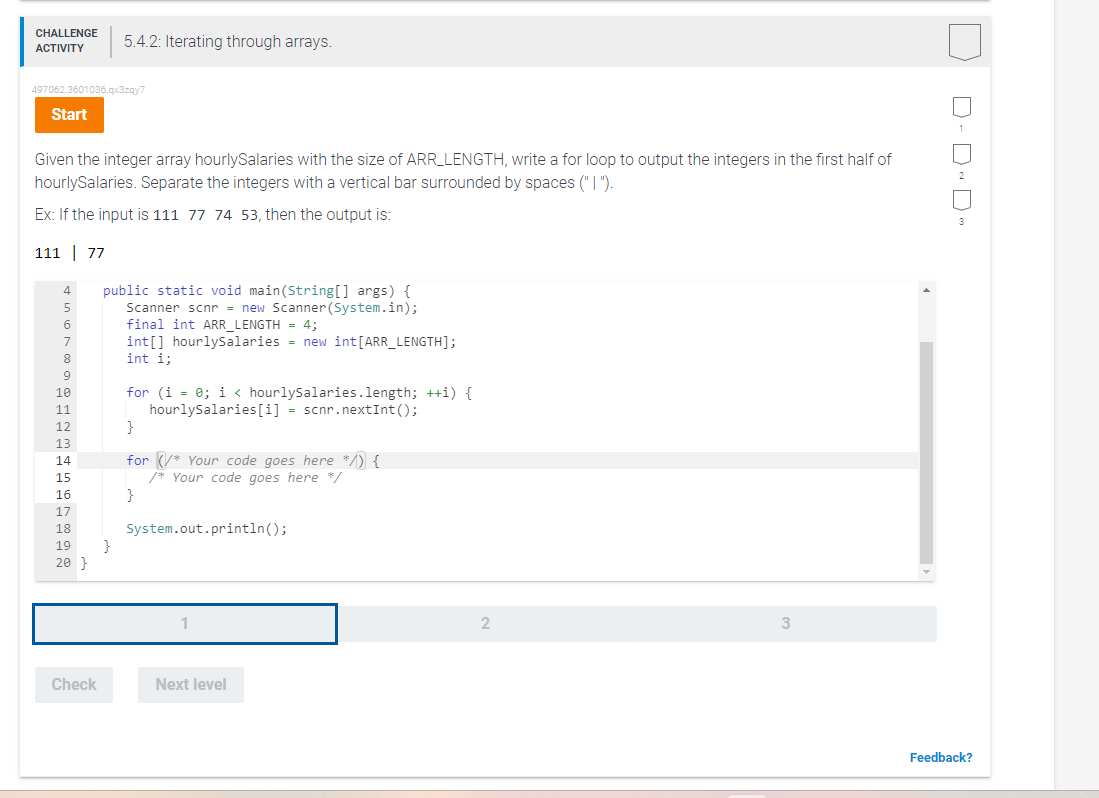
Task: Click inside the for loop header placeholder
Action: click(261, 460)
